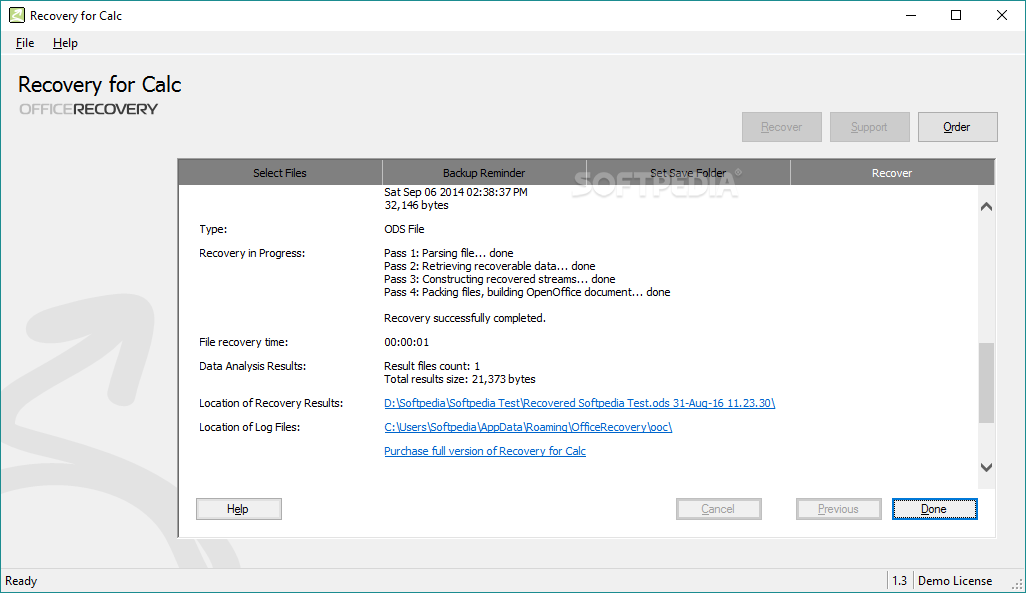Close the Recovery for Calc window
The height and width of the screenshot is (593, 1026).
point(1002,15)
